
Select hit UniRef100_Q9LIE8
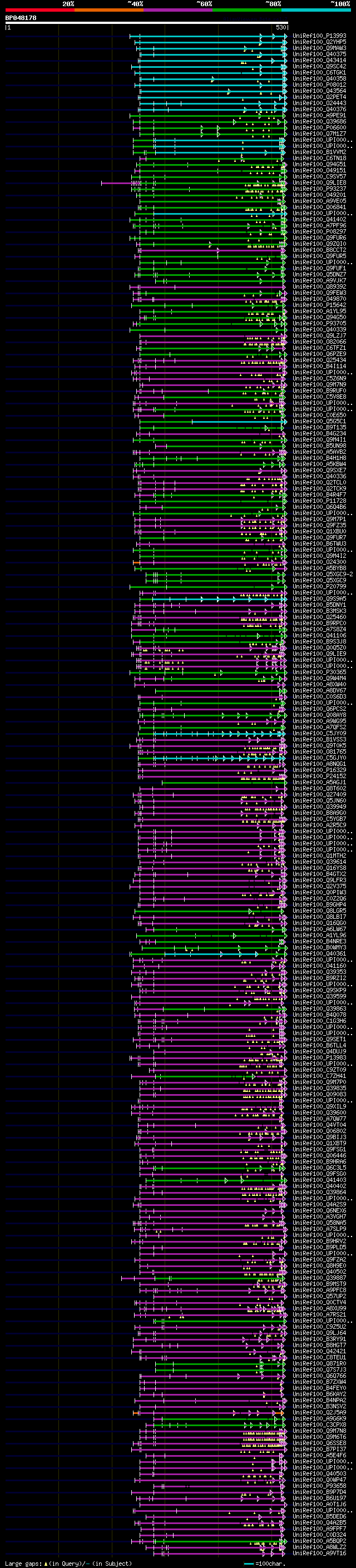(x=319, y=182)
